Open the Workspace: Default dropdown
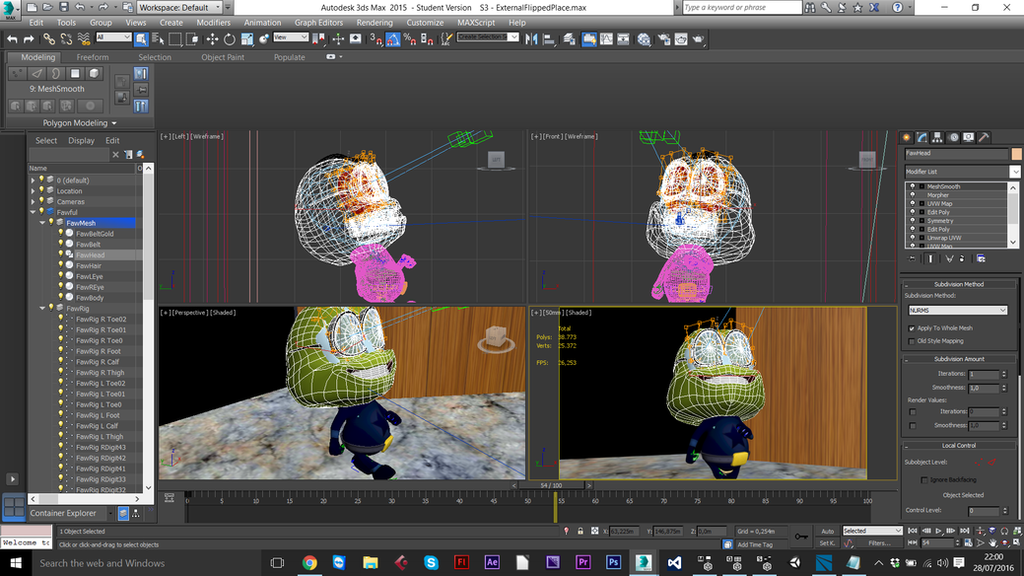Image resolution: width=1024 pixels, height=576 pixels. (x=180, y=7)
